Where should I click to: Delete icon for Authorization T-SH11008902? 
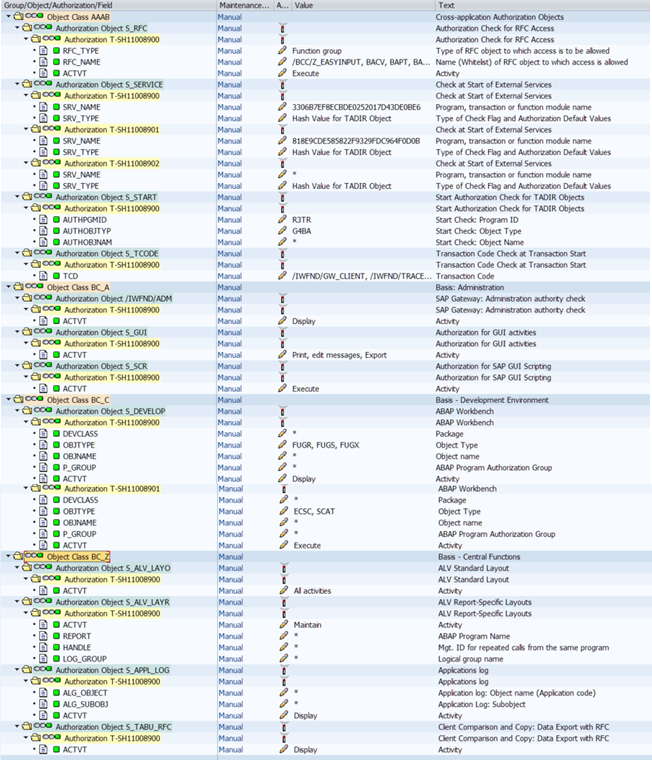click(282, 163)
